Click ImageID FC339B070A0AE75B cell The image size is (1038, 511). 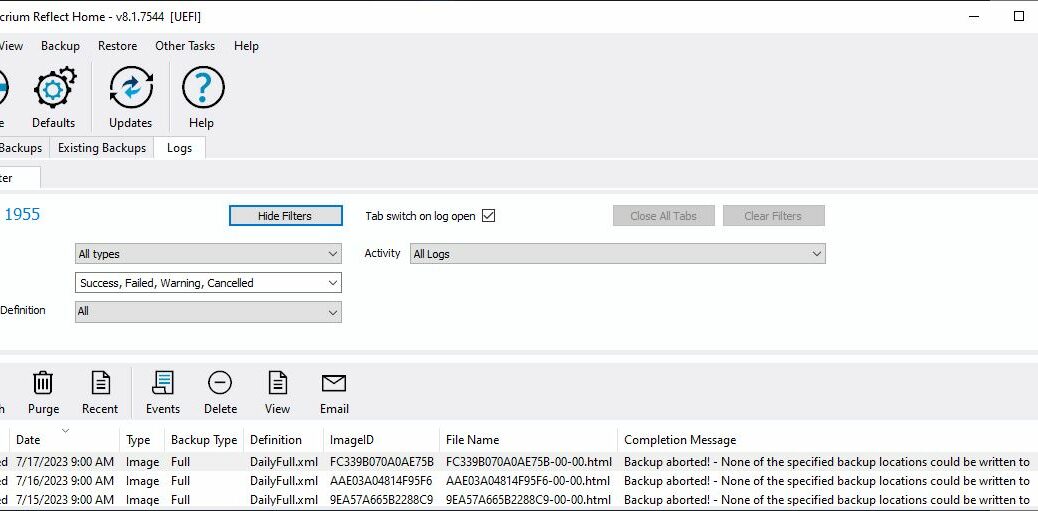click(382, 462)
